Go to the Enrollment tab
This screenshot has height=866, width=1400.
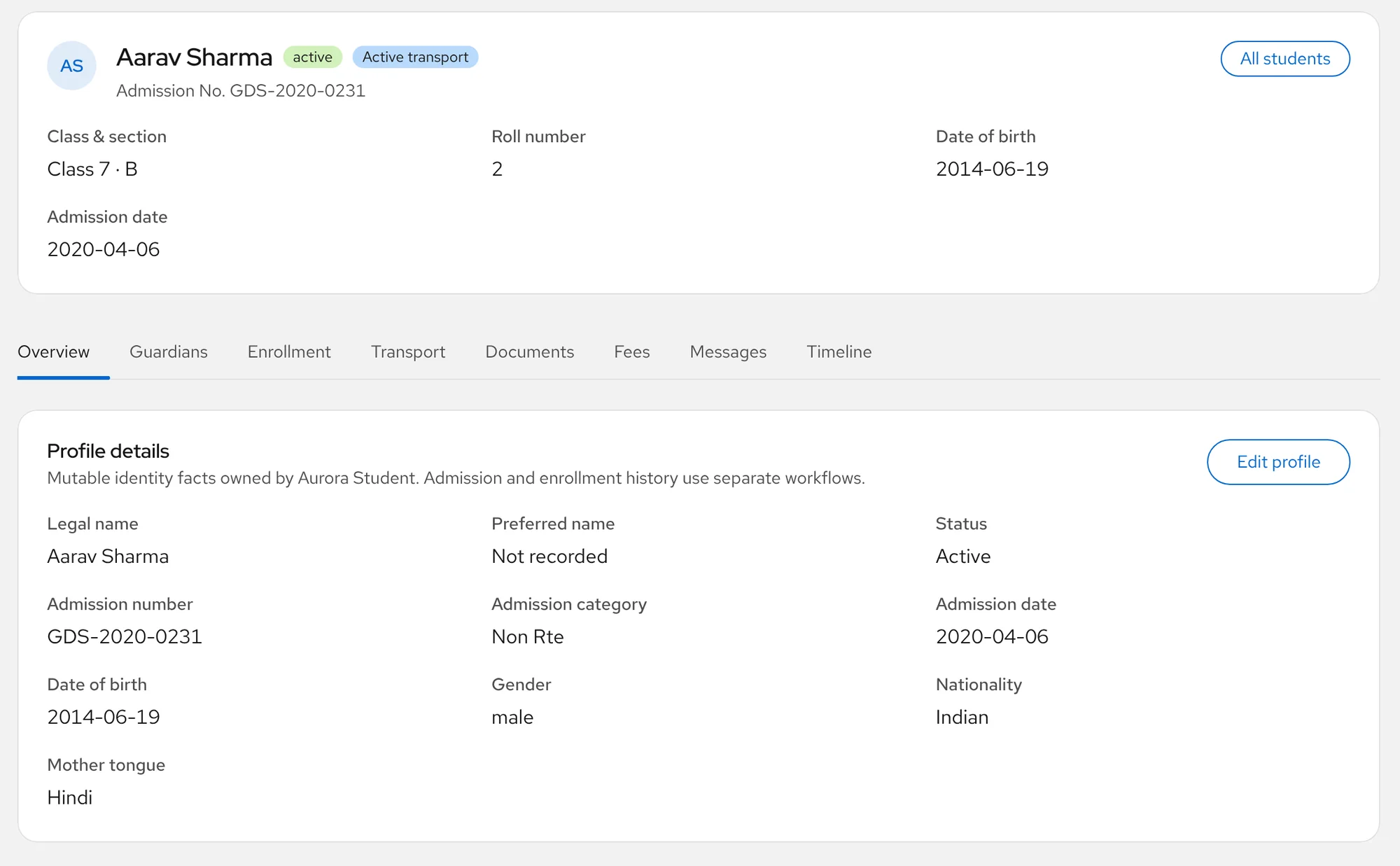click(x=289, y=351)
